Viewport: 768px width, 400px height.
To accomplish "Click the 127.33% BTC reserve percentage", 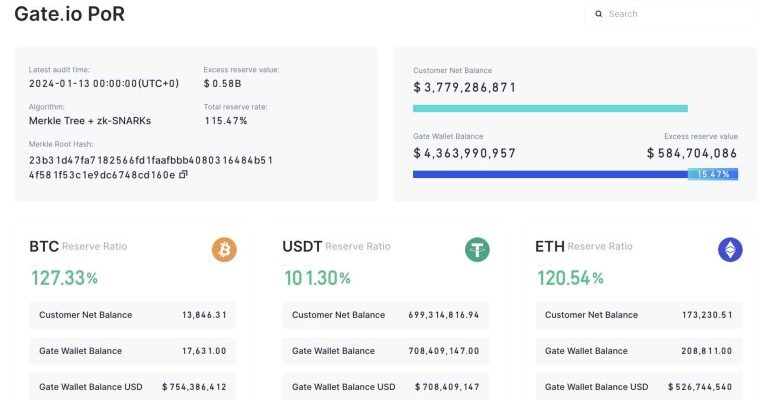I will pos(64,278).
